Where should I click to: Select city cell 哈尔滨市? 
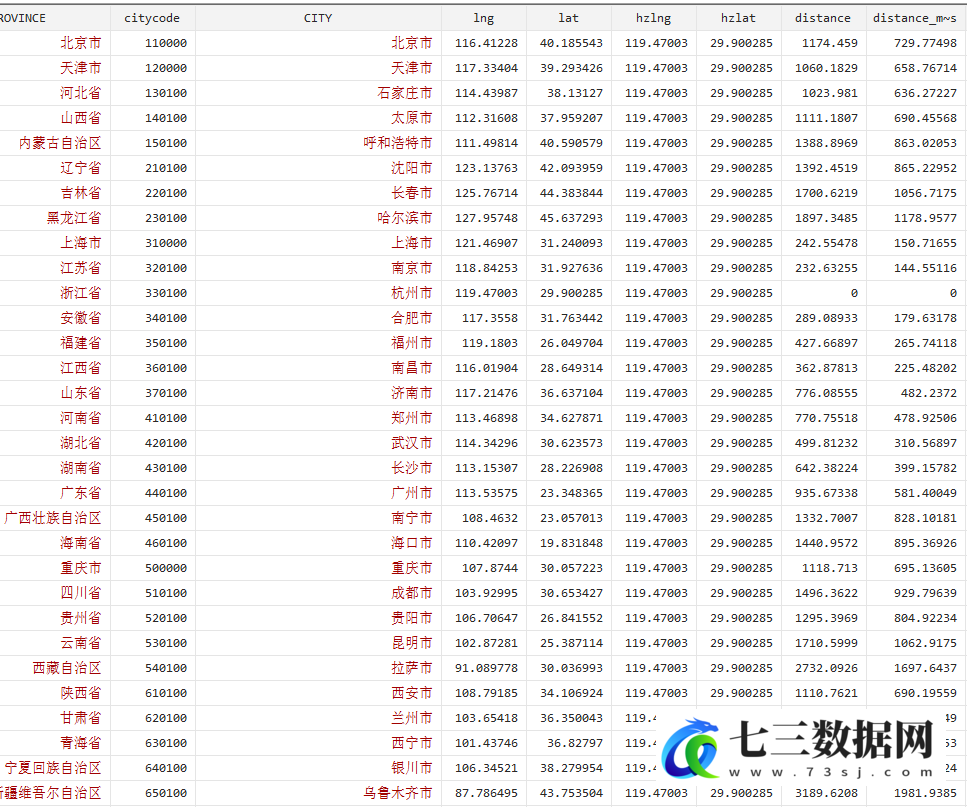(x=405, y=218)
